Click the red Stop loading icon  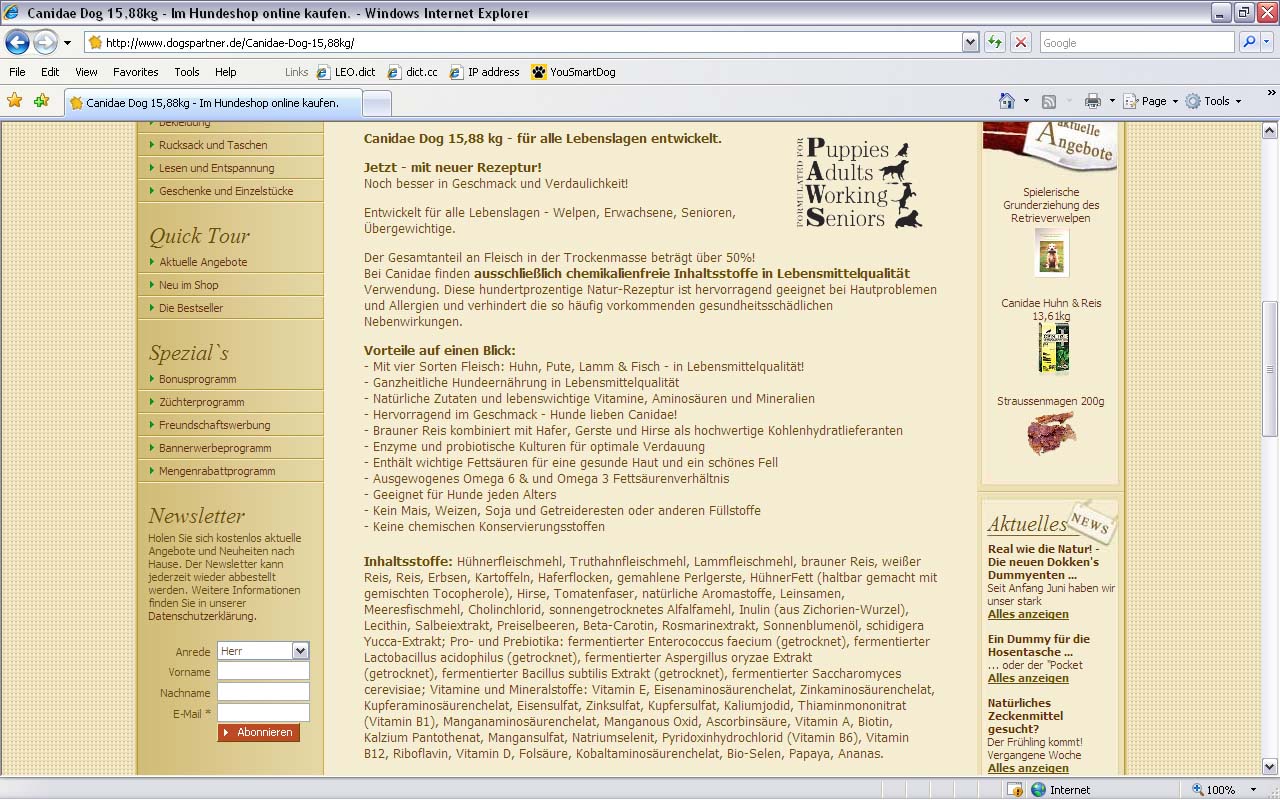[1020, 42]
